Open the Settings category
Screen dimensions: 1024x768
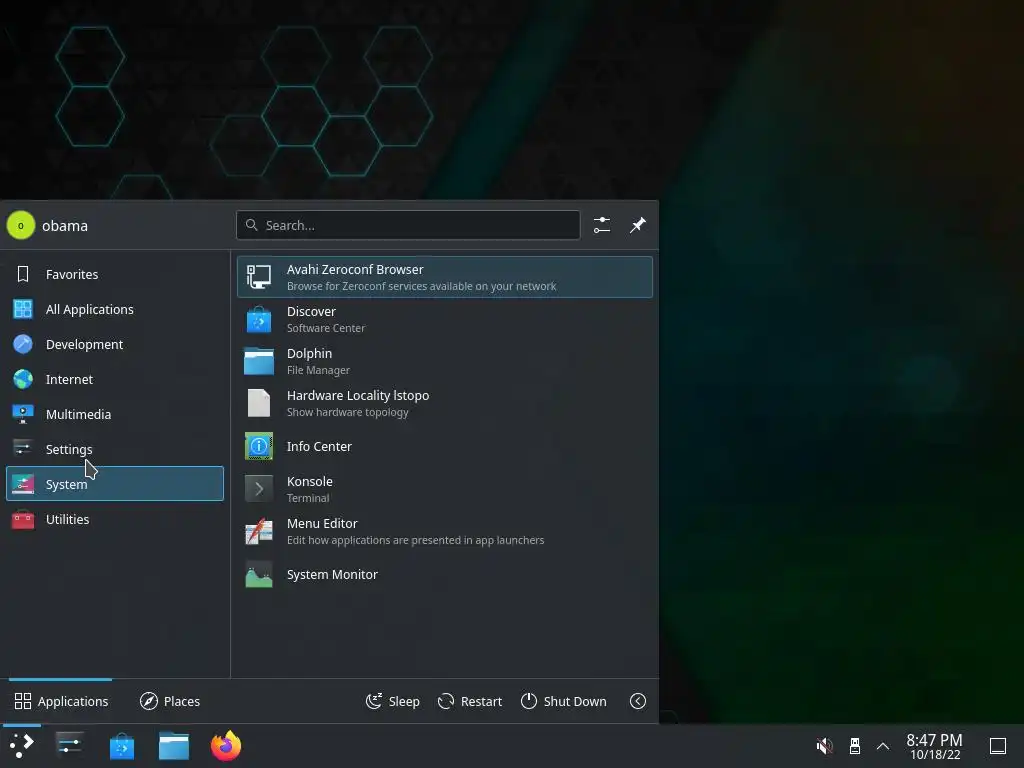click(x=115, y=449)
